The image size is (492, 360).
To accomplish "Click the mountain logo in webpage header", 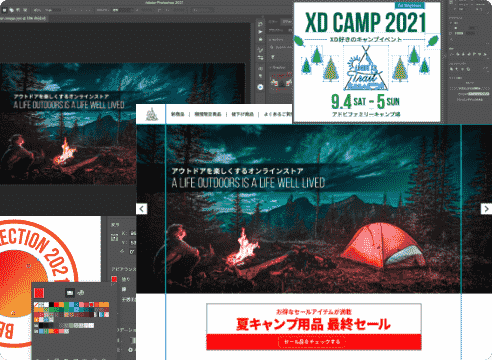I will 152,114.
